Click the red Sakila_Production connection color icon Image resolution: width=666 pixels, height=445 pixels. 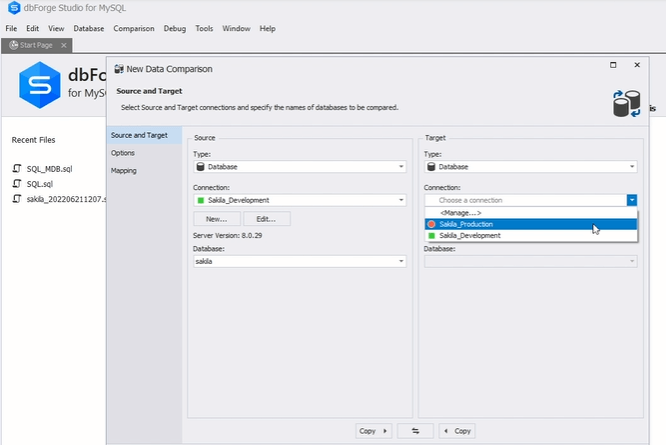[432, 224]
